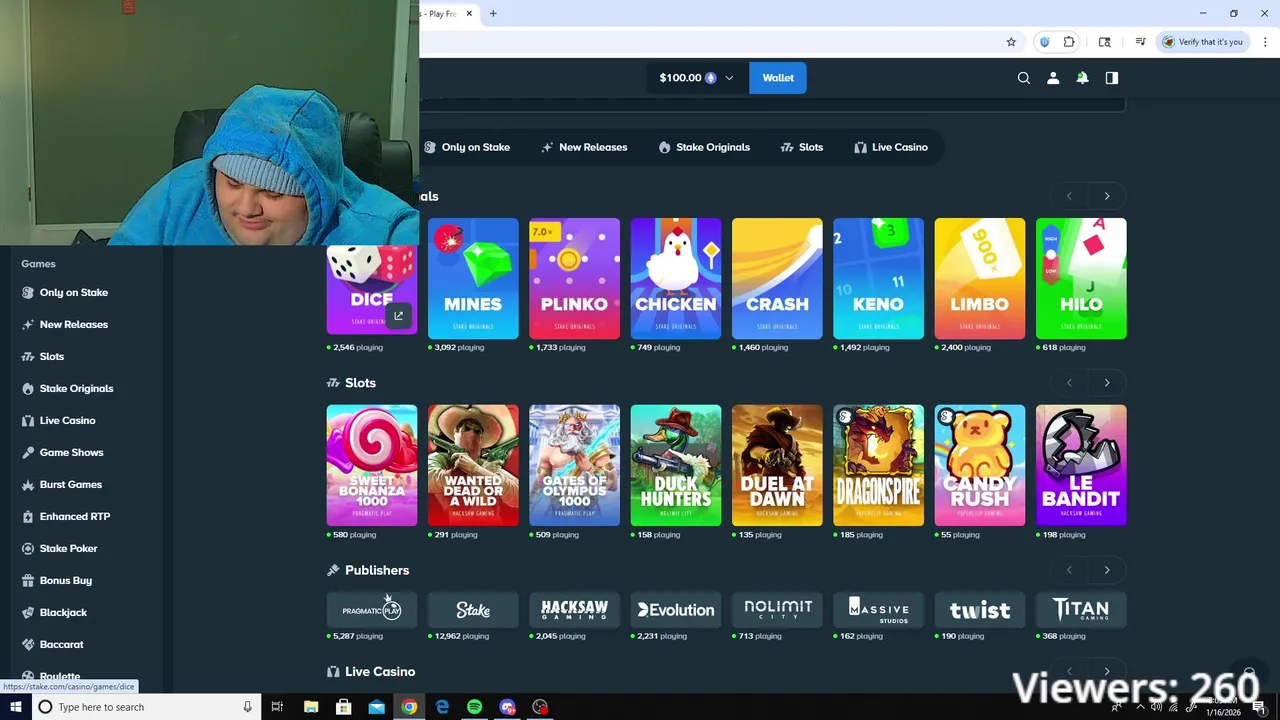Open Gates of Olympus 1000 slot
1280x720 pixels.
(x=574, y=465)
